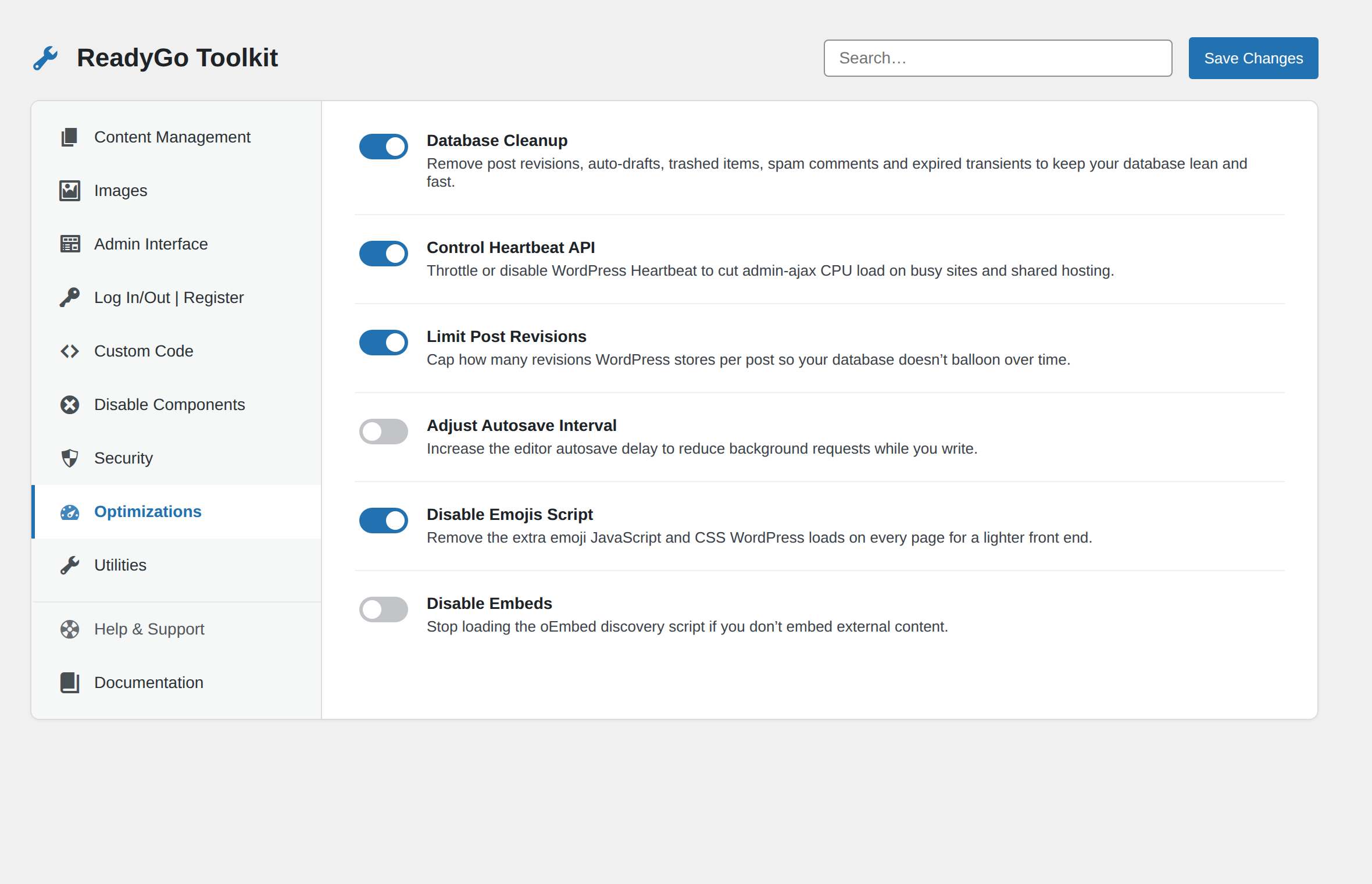Image resolution: width=1372 pixels, height=884 pixels.
Task: Click the Database Cleanup heading
Action: point(497,141)
